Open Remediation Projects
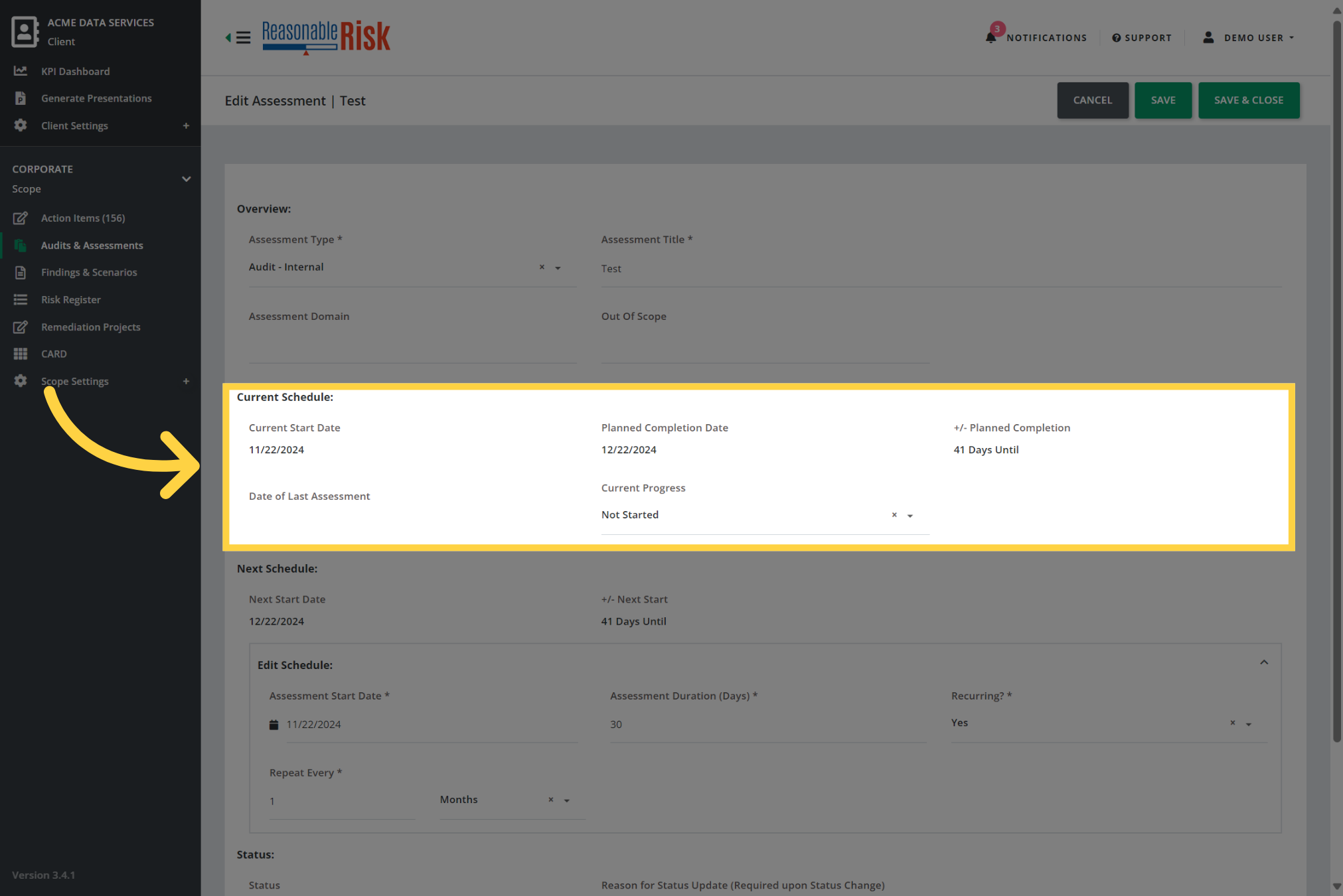The height and width of the screenshot is (896, 1343). [x=91, y=327]
